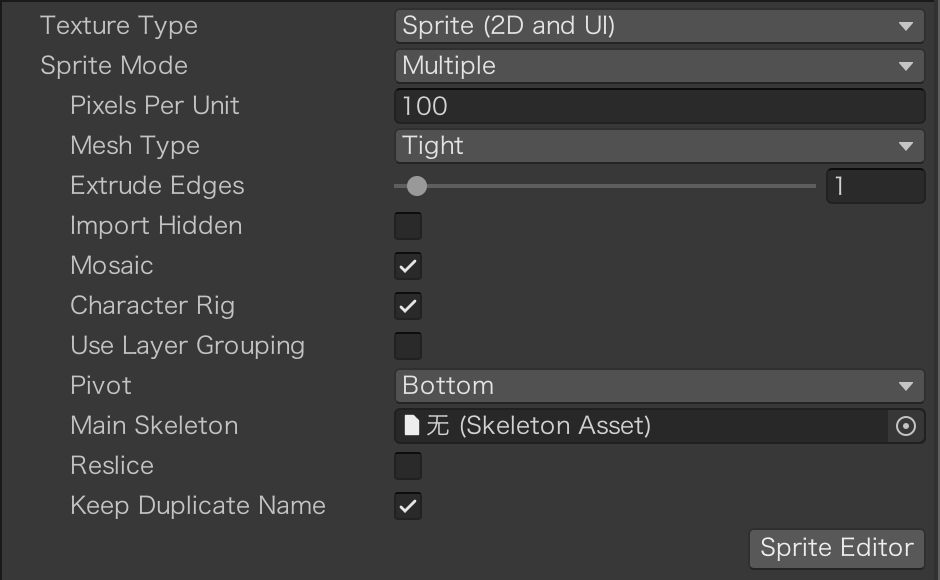This screenshot has height=580, width=940.
Task: Click the Extrude Edges label
Action: pos(157,186)
